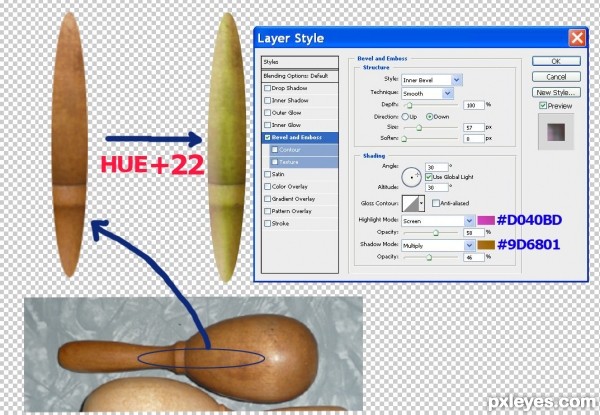
Task: Click the Soften value field
Action: pyautogui.click(x=474, y=138)
